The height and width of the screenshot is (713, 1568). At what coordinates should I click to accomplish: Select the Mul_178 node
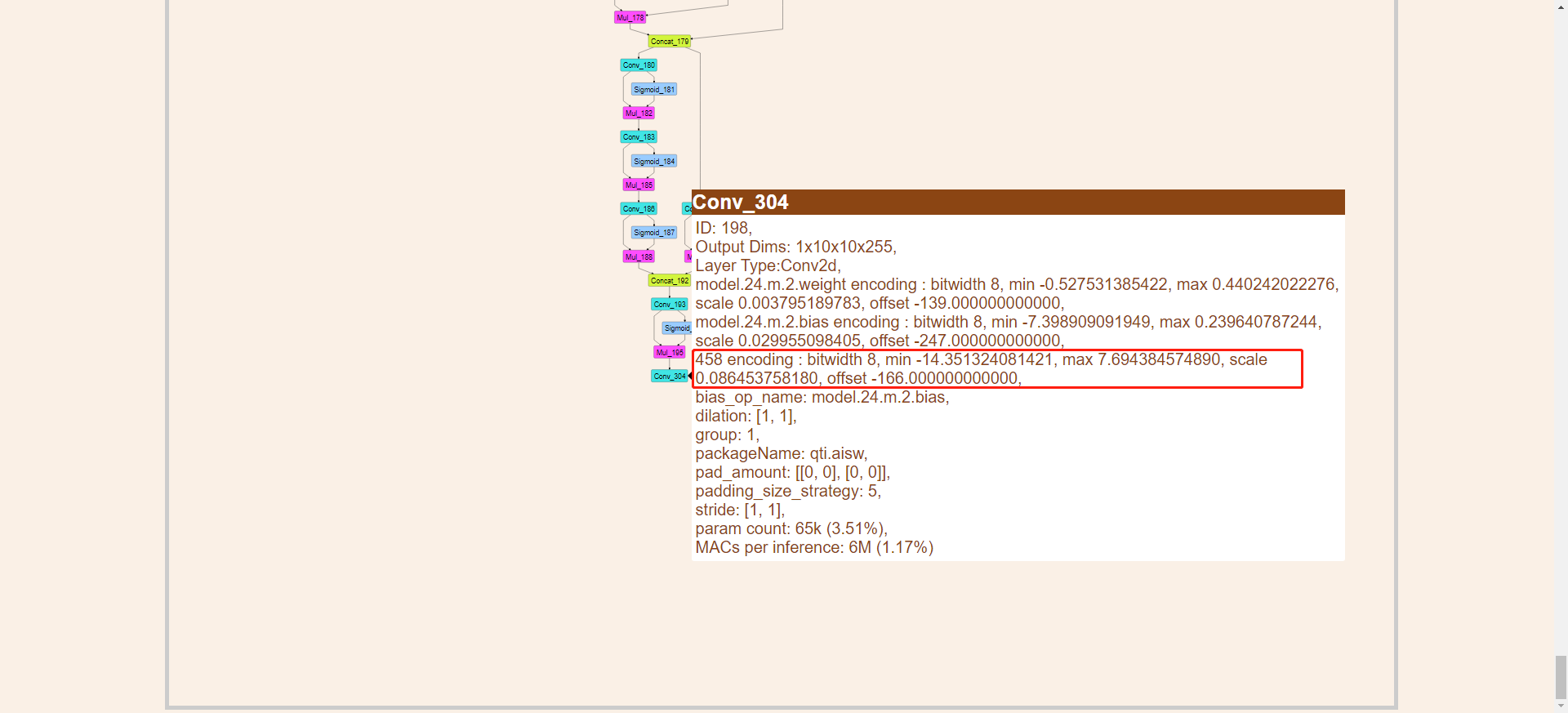[x=630, y=17]
